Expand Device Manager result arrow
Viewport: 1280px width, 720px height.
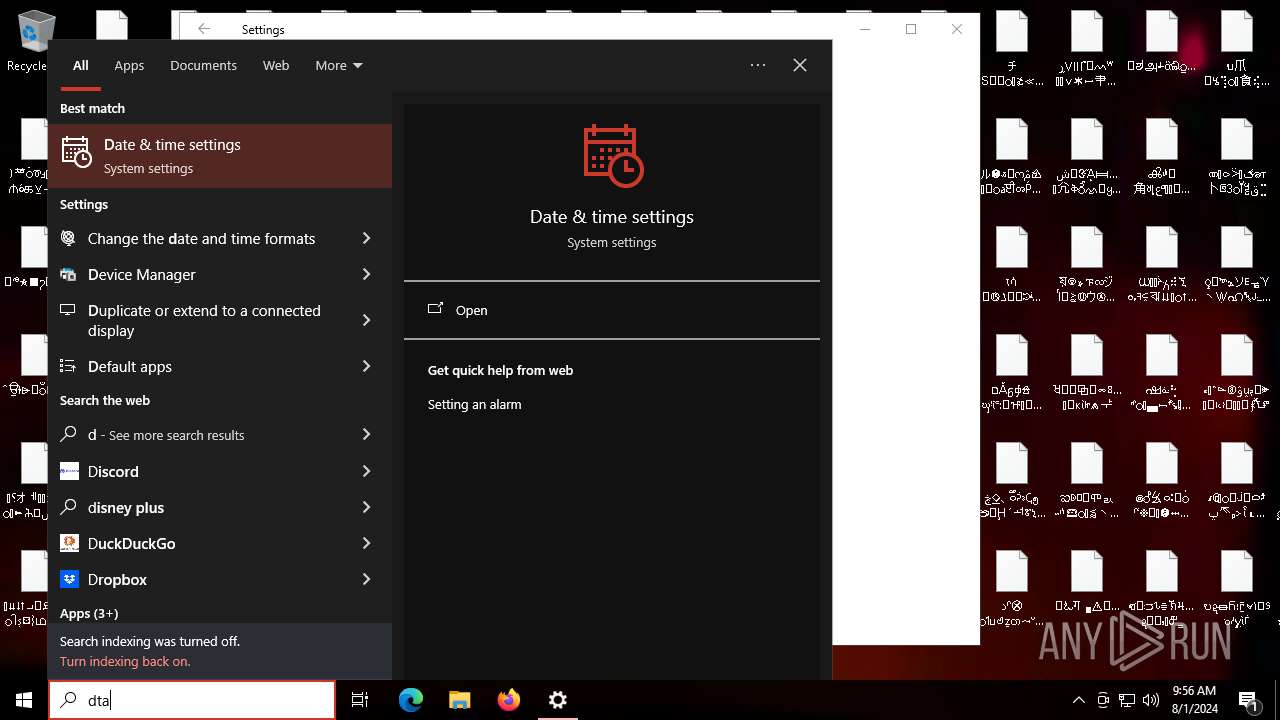[367, 274]
